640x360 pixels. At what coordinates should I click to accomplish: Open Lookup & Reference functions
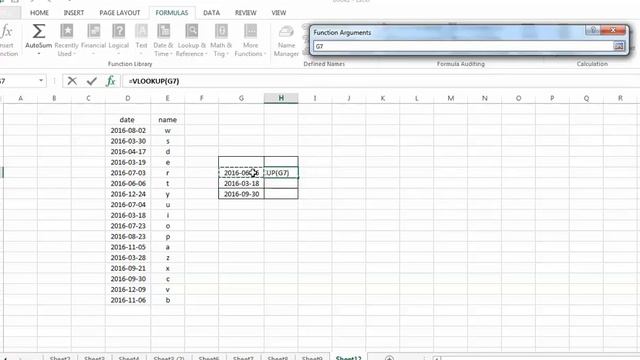click(191, 40)
